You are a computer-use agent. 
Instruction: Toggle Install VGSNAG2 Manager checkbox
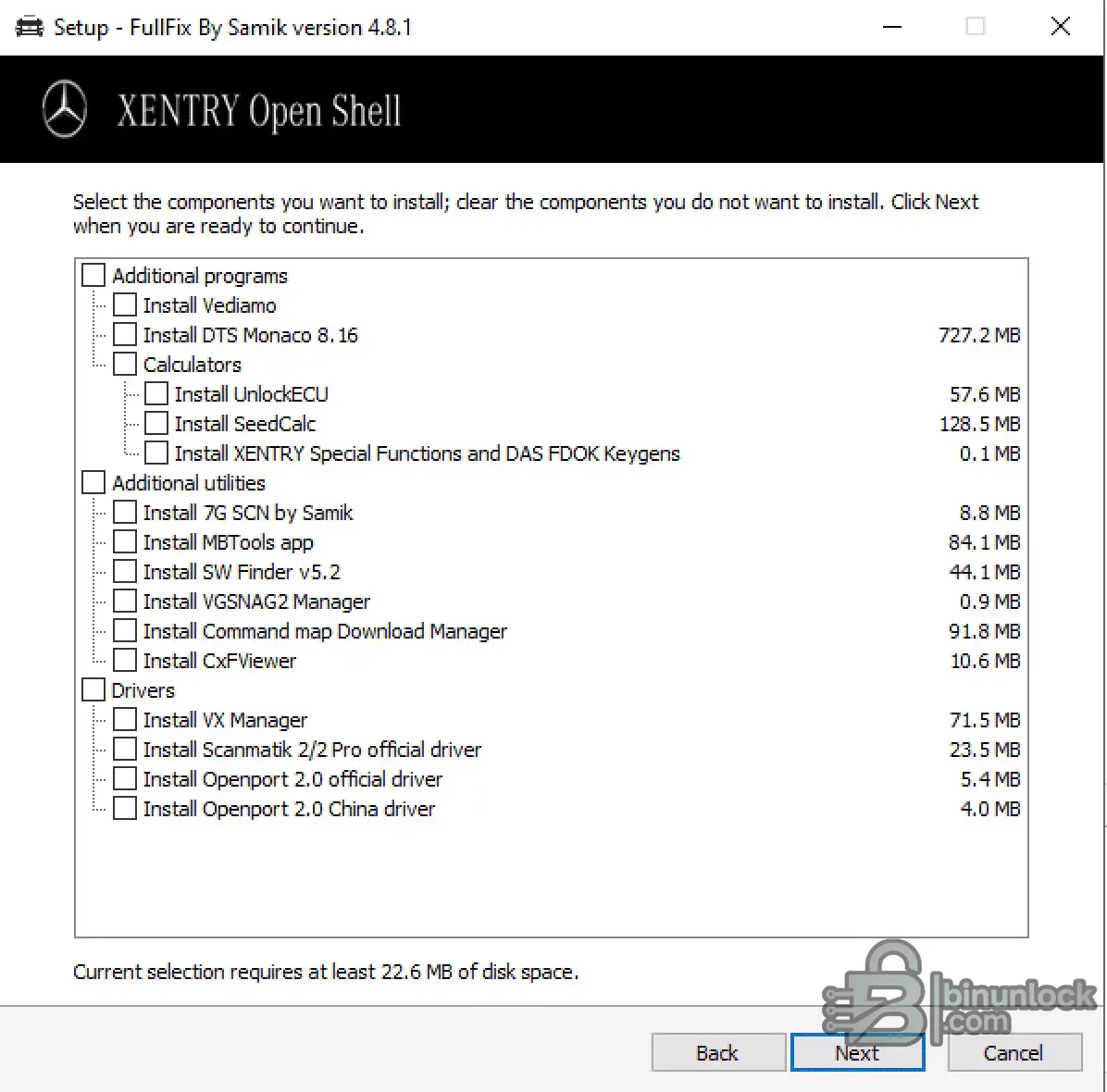tap(125, 602)
